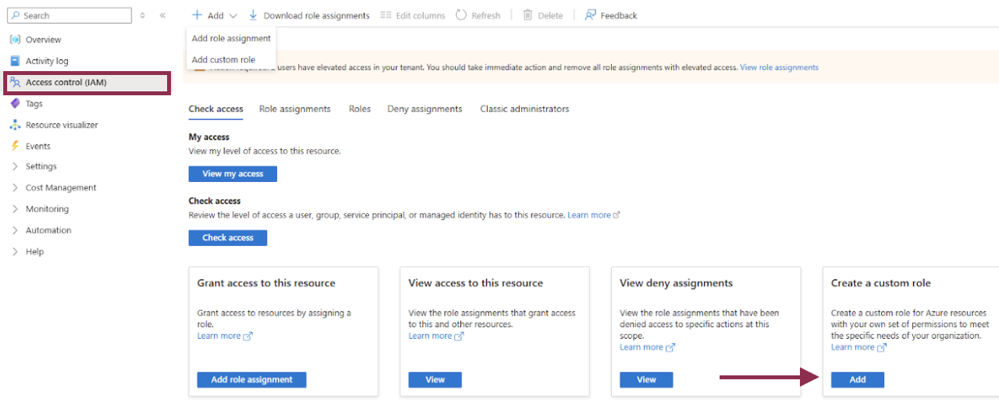Open Learn more link in View access card

click(x=429, y=336)
